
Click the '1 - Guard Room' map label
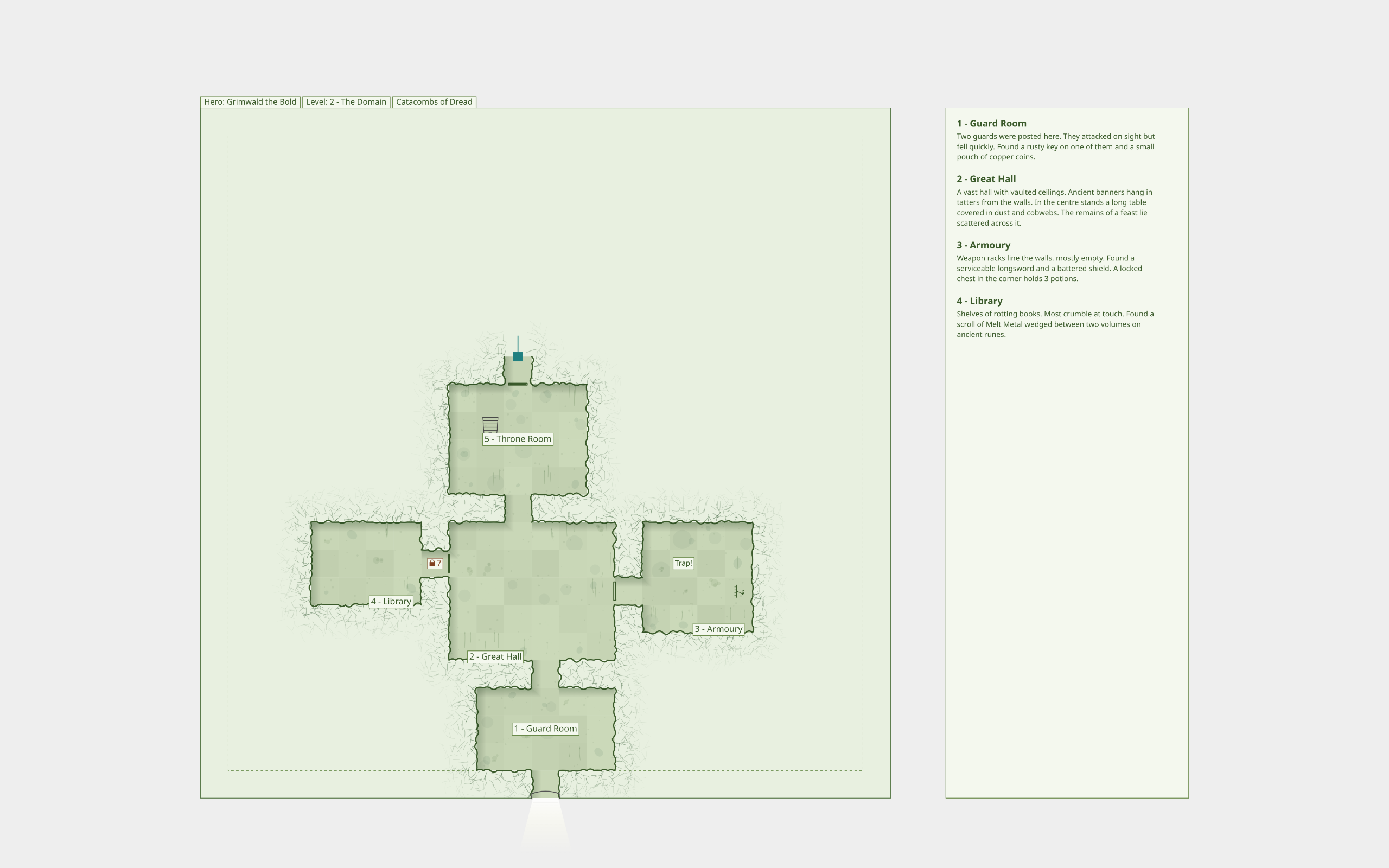click(x=545, y=729)
